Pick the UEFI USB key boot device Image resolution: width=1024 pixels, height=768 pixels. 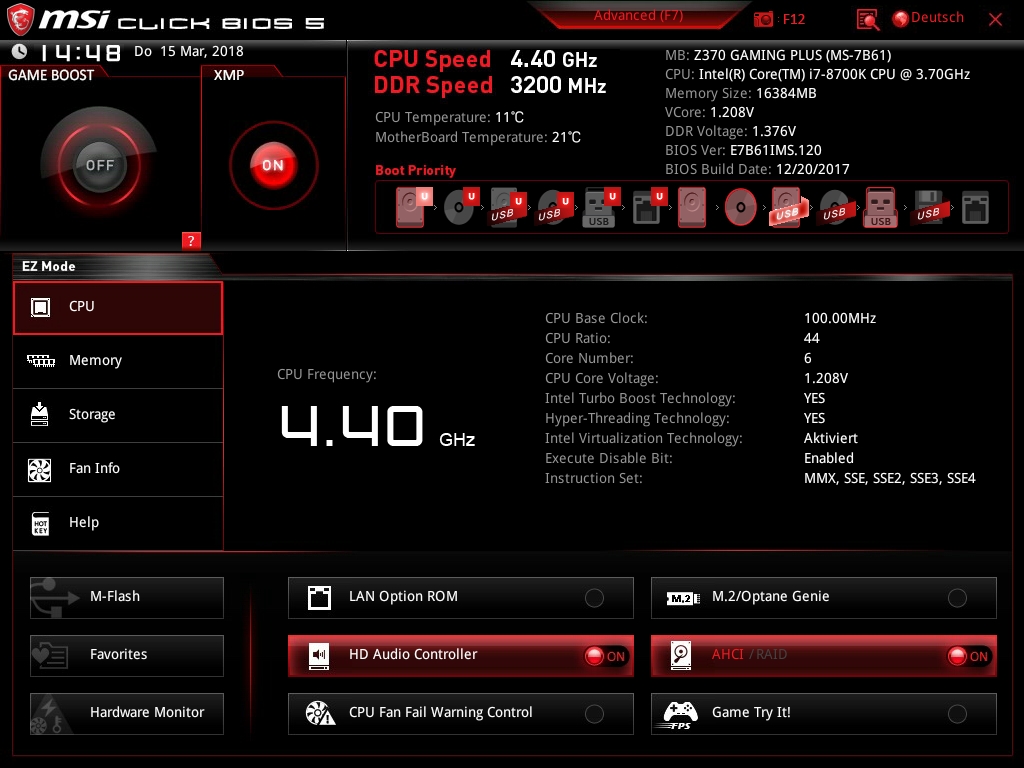pos(601,207)
